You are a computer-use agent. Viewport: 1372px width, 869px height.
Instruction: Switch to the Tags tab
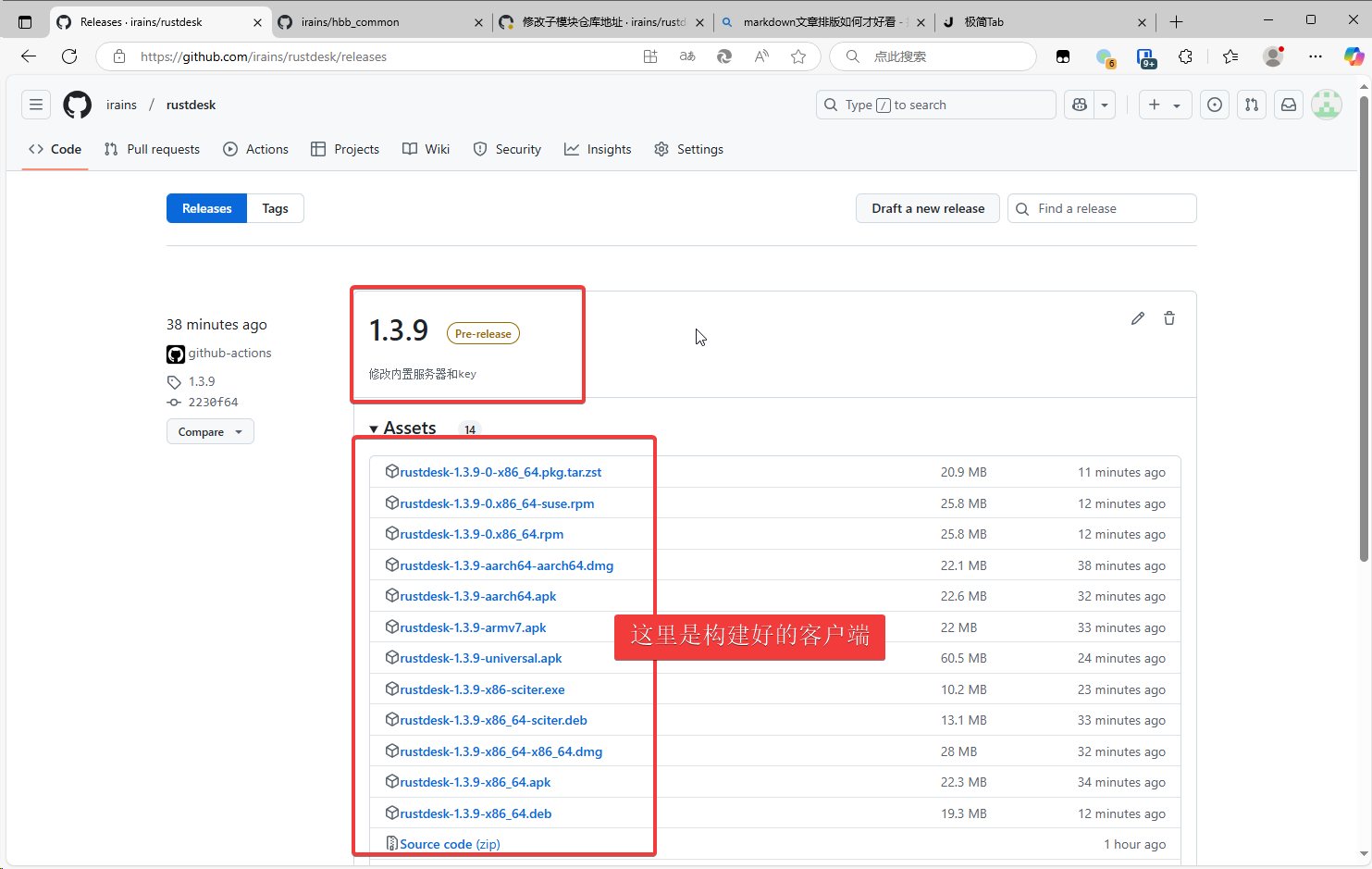point(275,208)
